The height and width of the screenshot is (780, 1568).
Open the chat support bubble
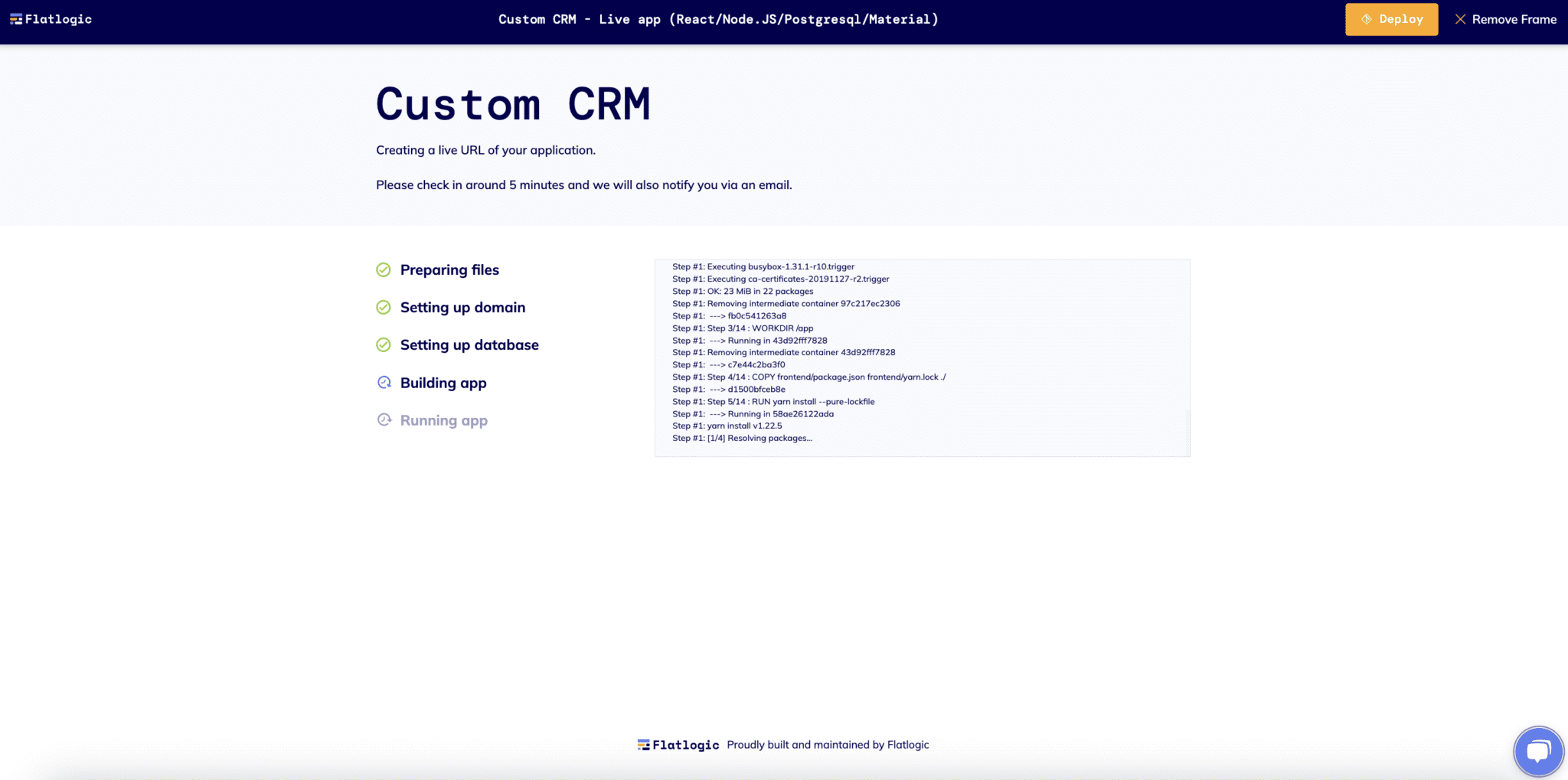1537,751
